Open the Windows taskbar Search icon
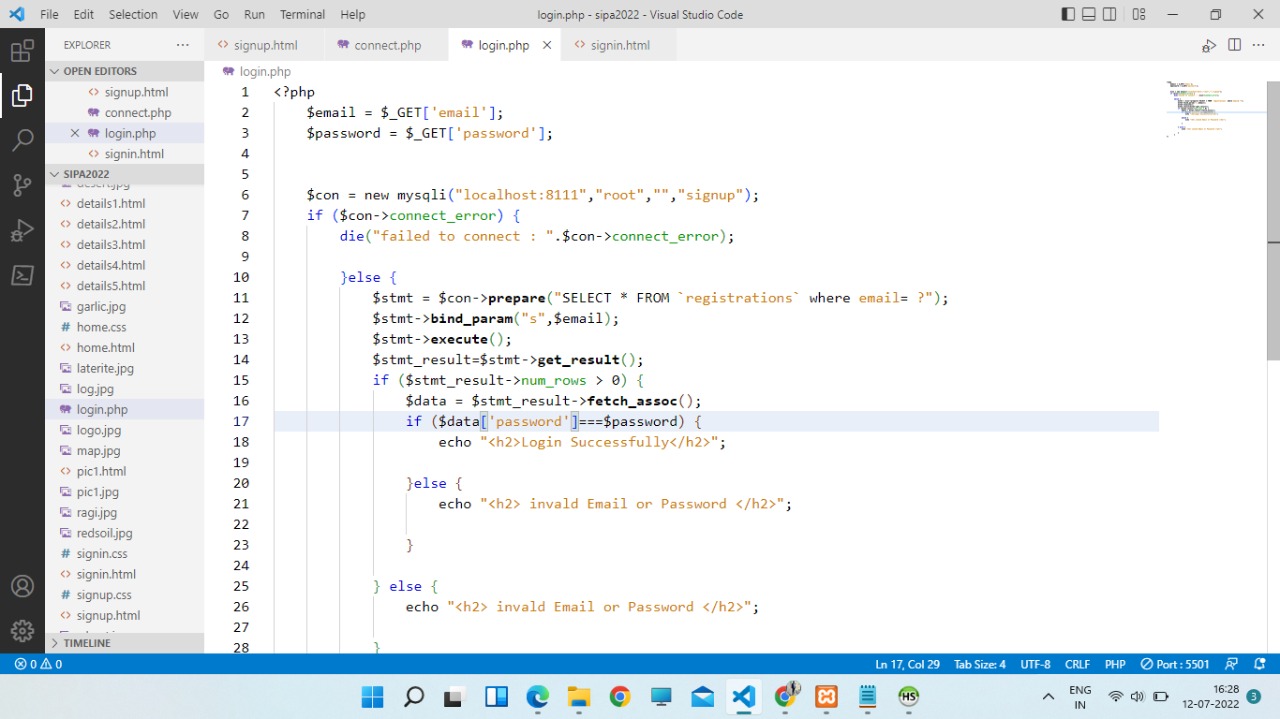Screen dimensions: 1280x719 (x=414, y=697)
